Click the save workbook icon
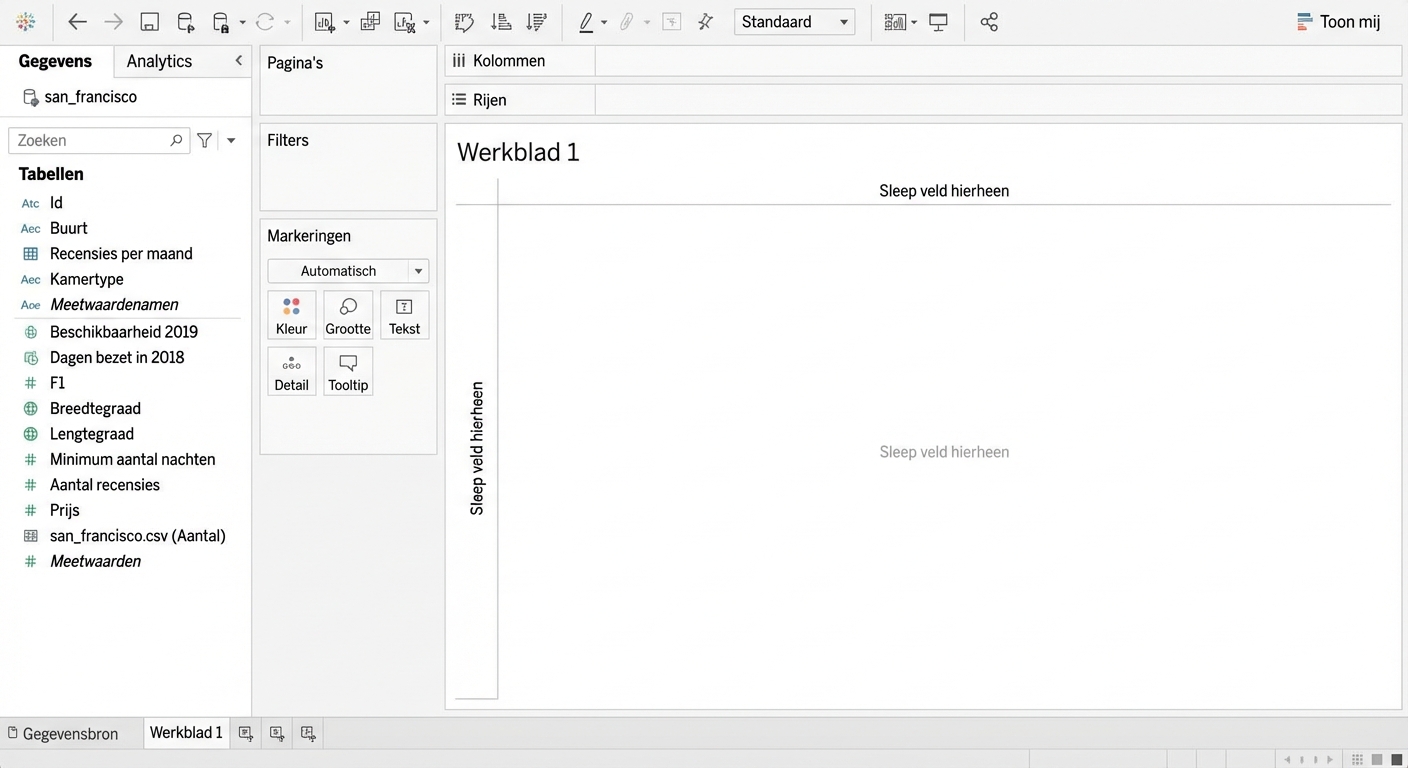The width and height of the screenshot is (1408, 768). (x=149, y=22)
